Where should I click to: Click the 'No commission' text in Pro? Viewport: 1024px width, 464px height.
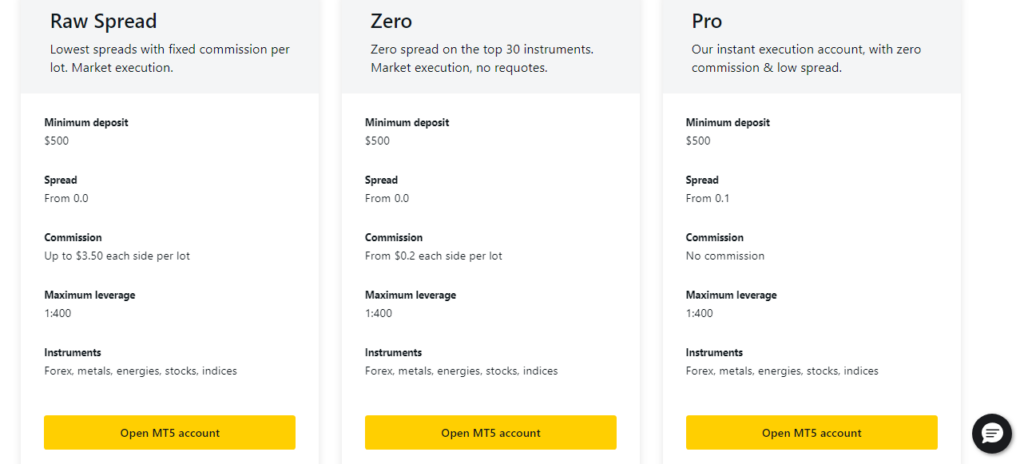725,256
